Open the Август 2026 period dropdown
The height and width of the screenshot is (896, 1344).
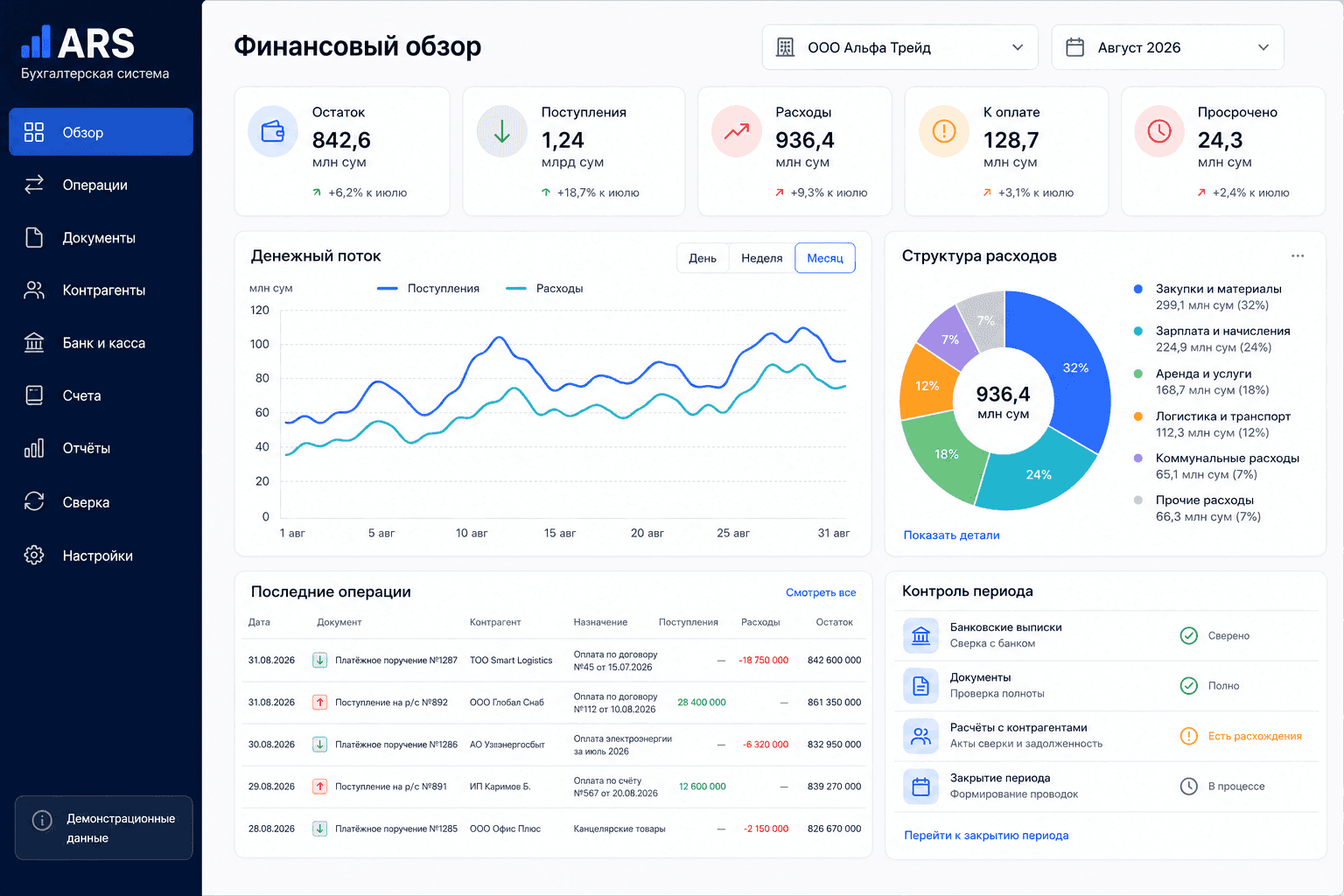[1168, 47]
